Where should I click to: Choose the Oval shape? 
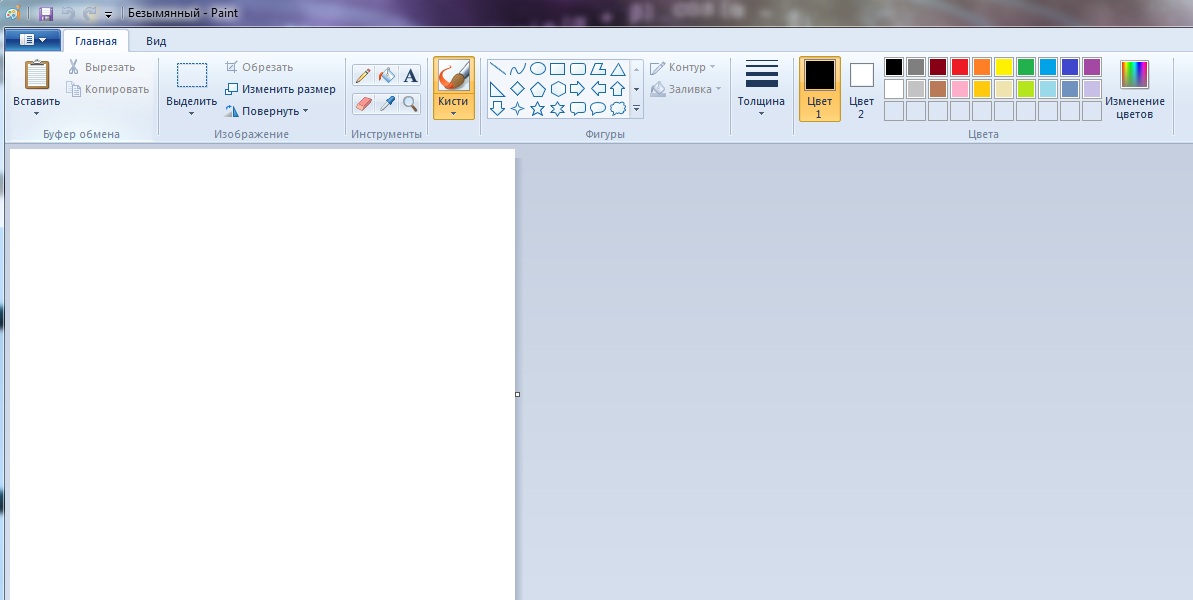537,69
